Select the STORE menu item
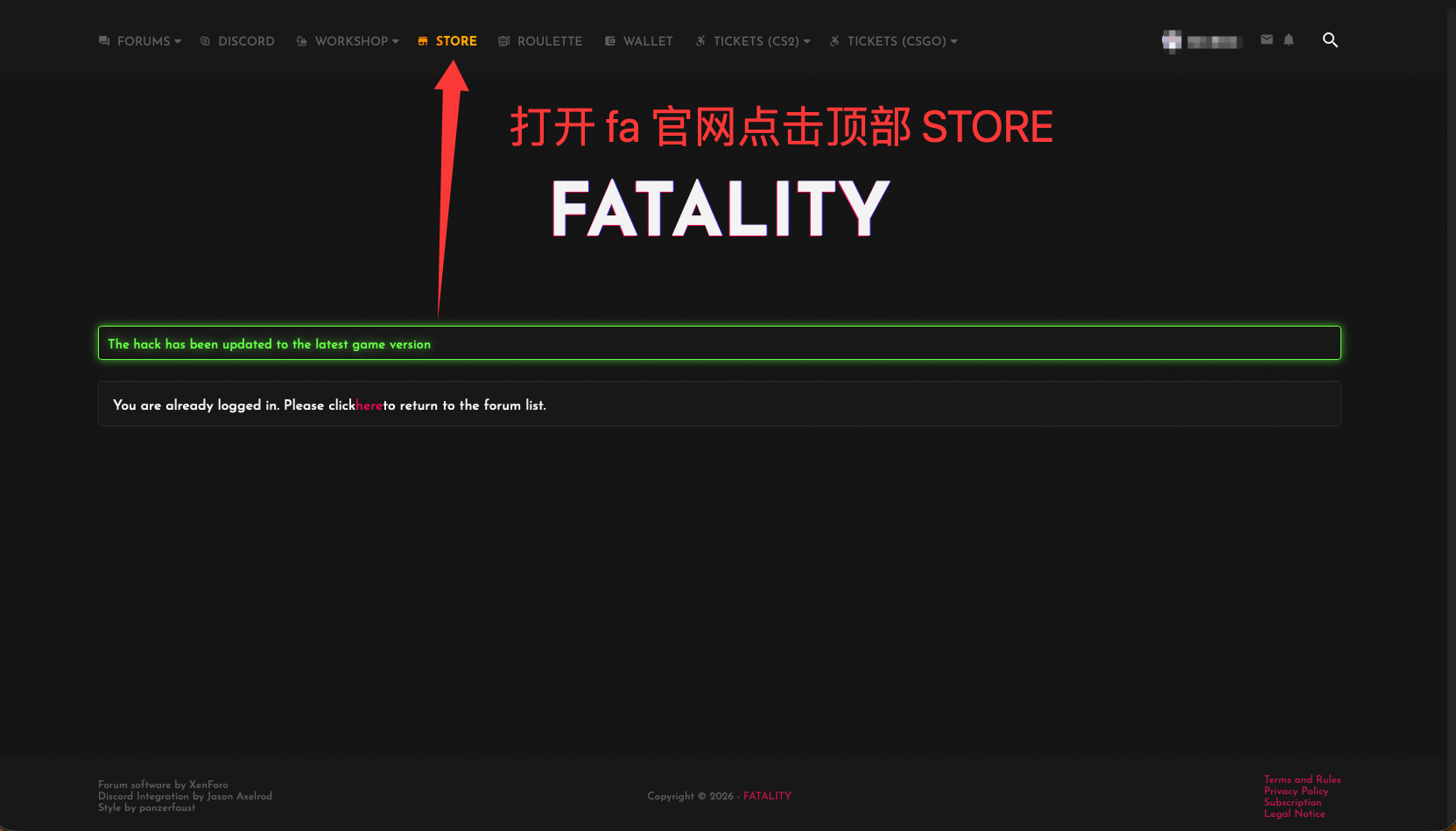Viewport: 1456px width, 831px height. pos(456,40)
